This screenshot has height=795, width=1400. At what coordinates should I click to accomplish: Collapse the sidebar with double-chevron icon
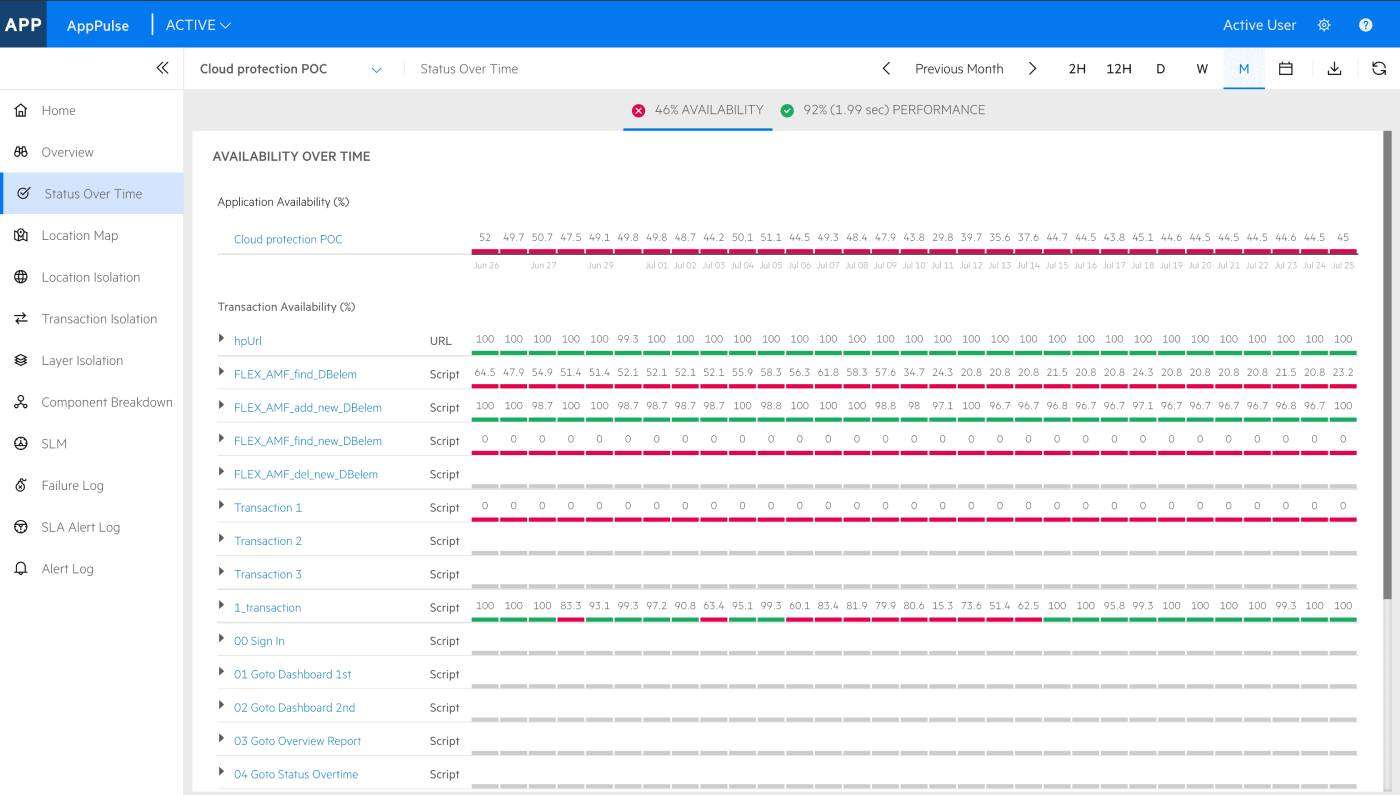[x=162, y=68]
